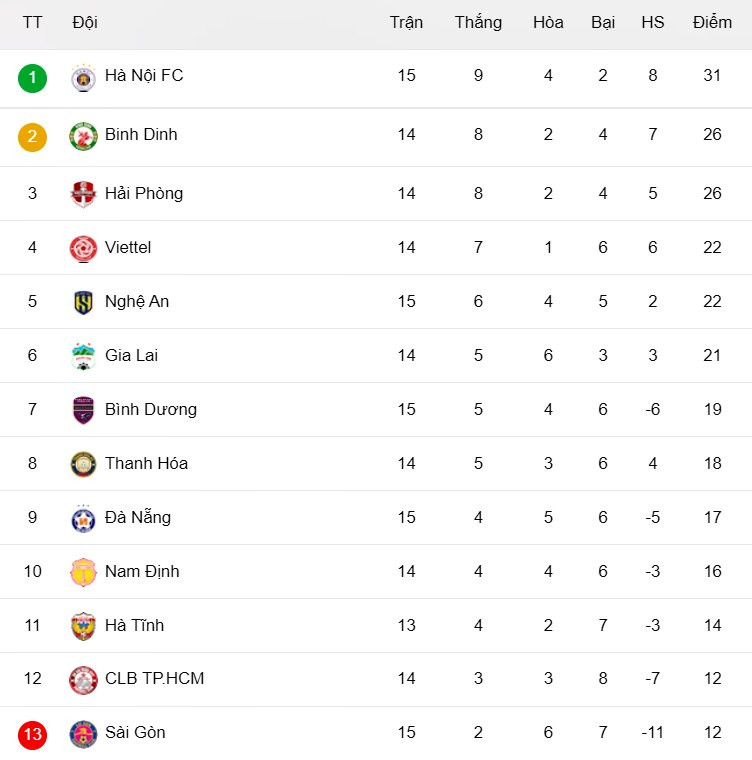This screenshot has height=760, width=752.
Task: Click the Hà Nội FC club logo
Action: click(x=83, y=77)
